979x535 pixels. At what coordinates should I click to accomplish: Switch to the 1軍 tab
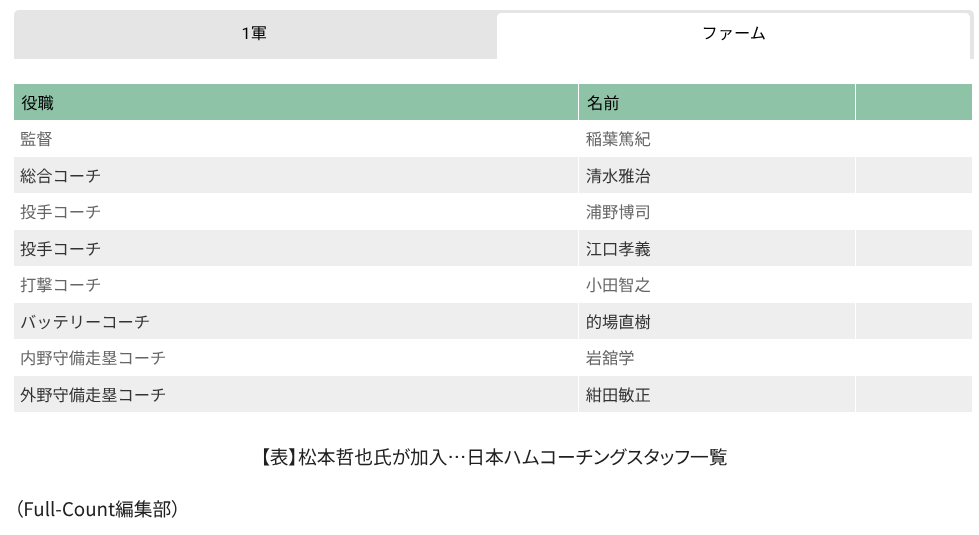tap(254, 34)
